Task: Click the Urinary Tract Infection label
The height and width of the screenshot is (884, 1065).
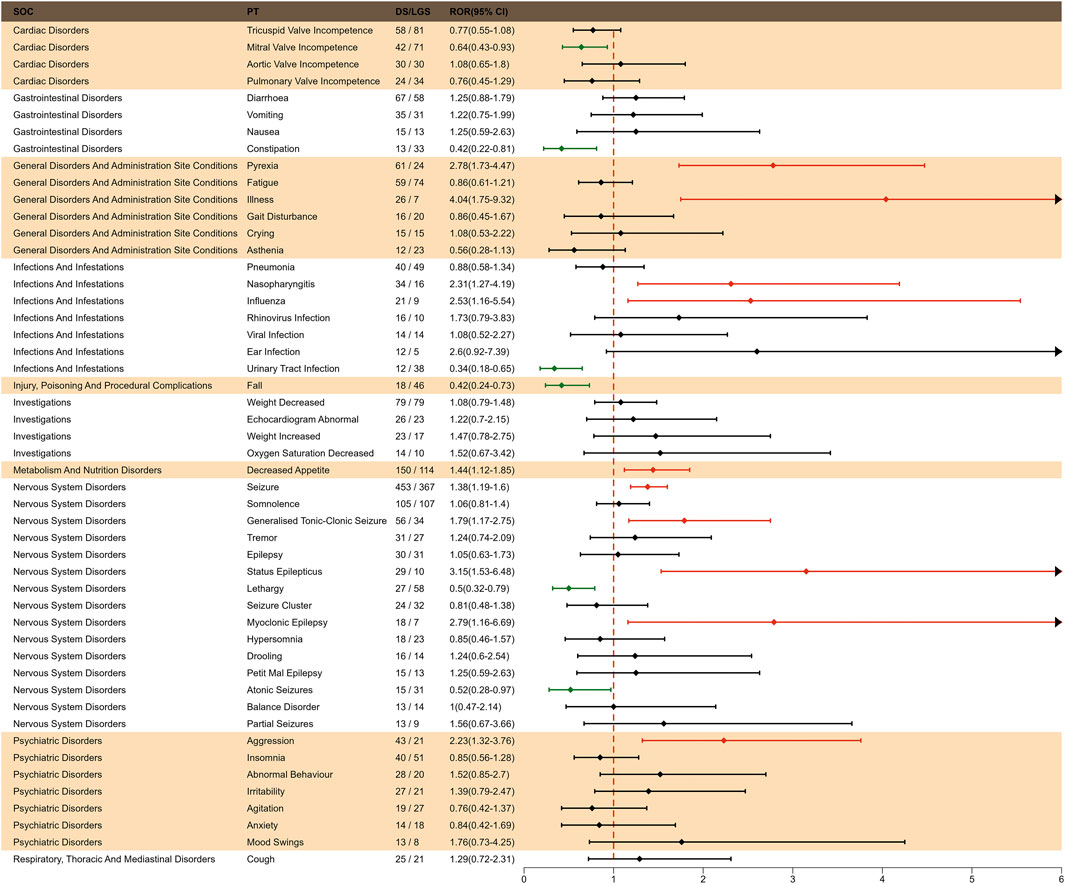Action: click(293, 369)
